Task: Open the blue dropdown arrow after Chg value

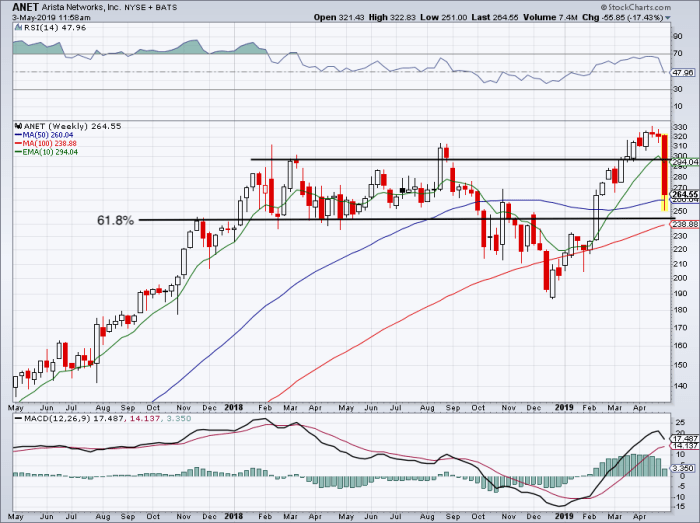Action: click(668, 18)
